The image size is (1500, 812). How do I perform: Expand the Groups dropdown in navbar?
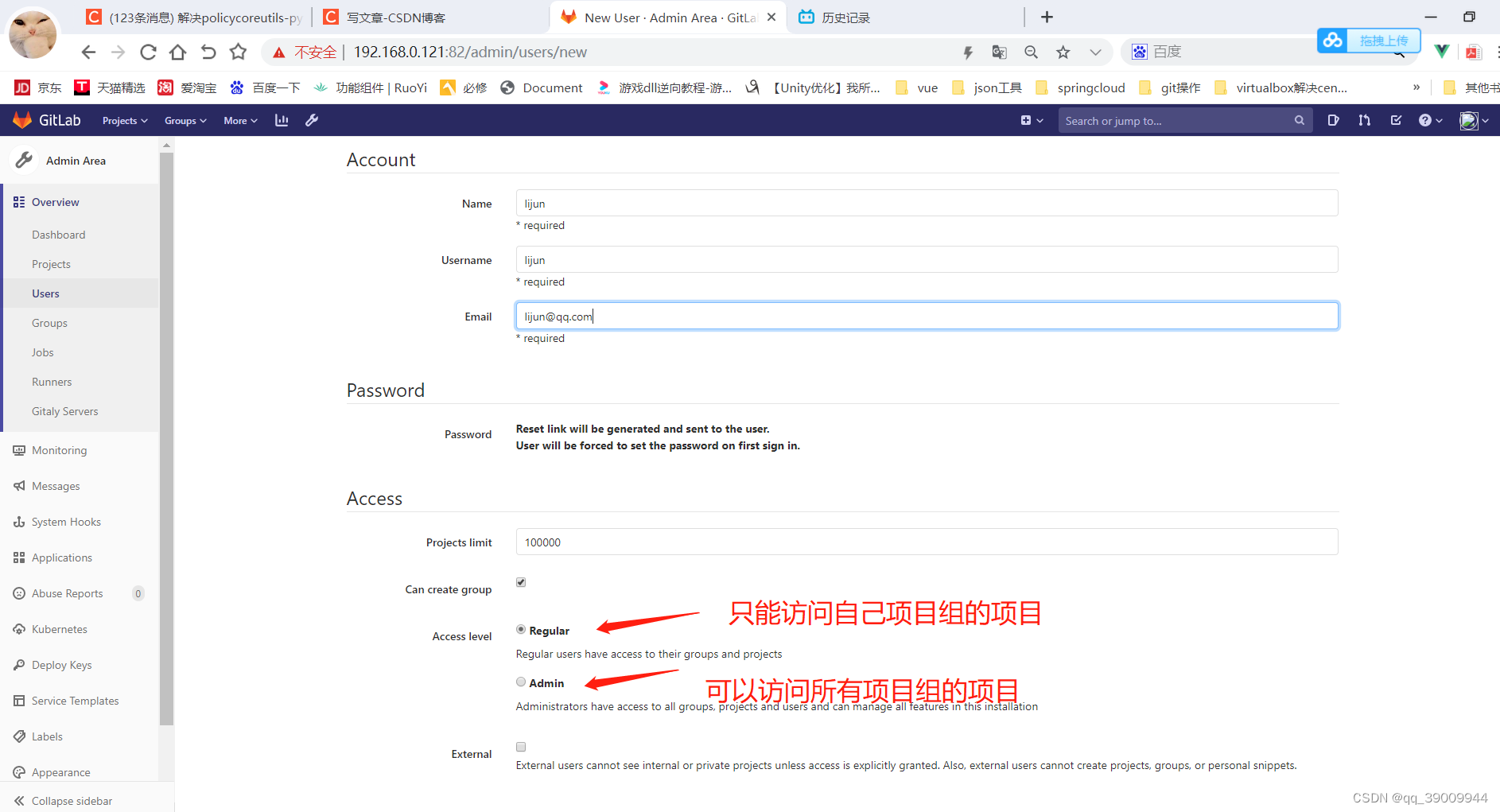coord(185,121)
